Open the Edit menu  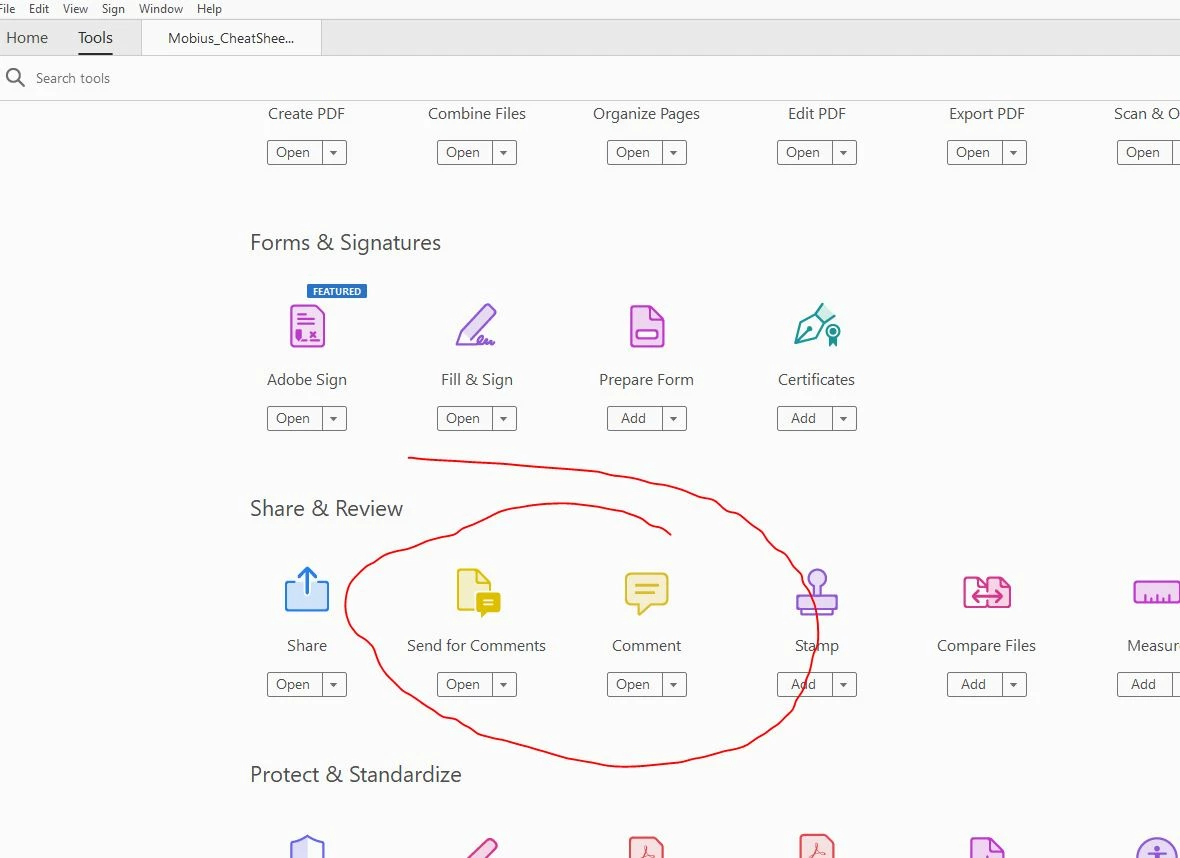pyautogui.click(x=39, y=9)
